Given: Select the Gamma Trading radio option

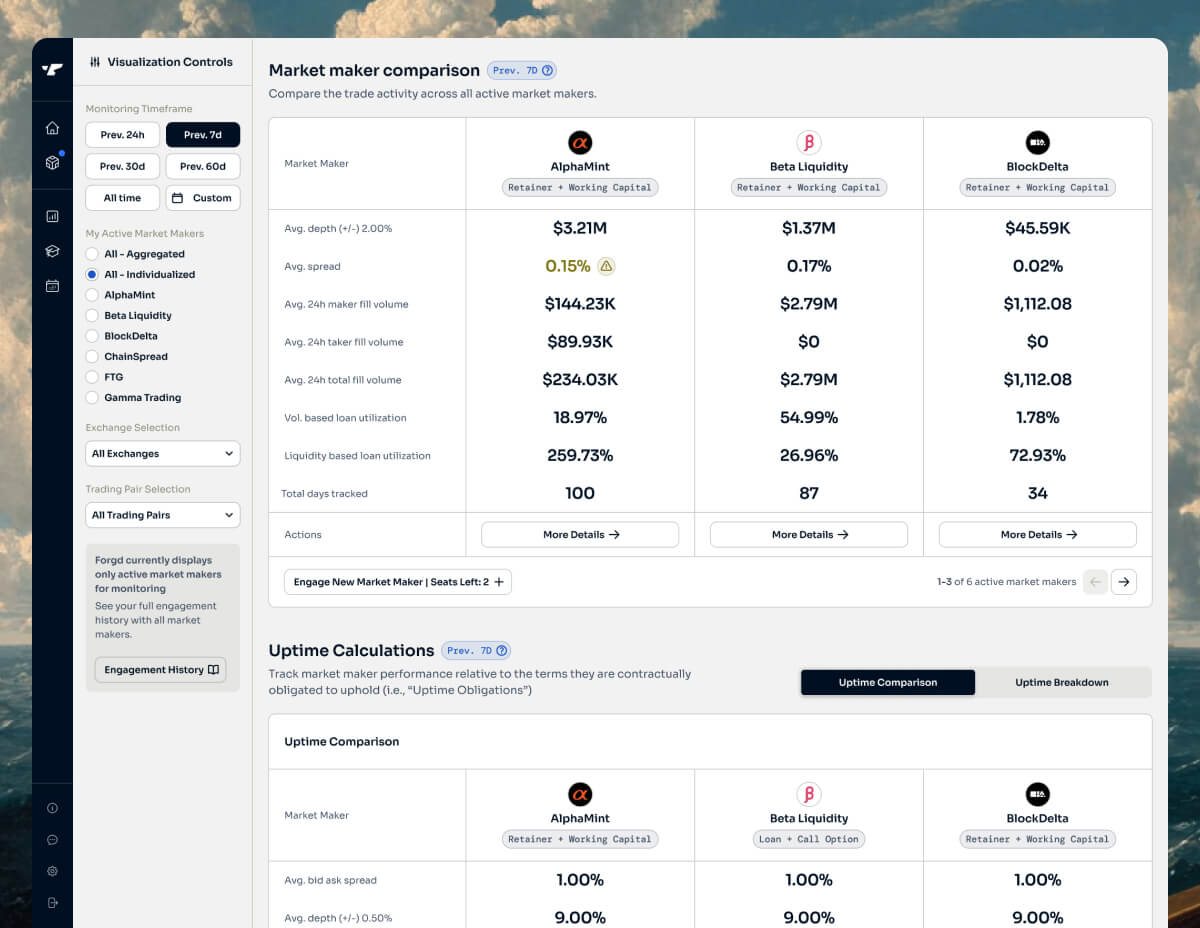Looking at the screenshot, I should click(x=92, y=397).
